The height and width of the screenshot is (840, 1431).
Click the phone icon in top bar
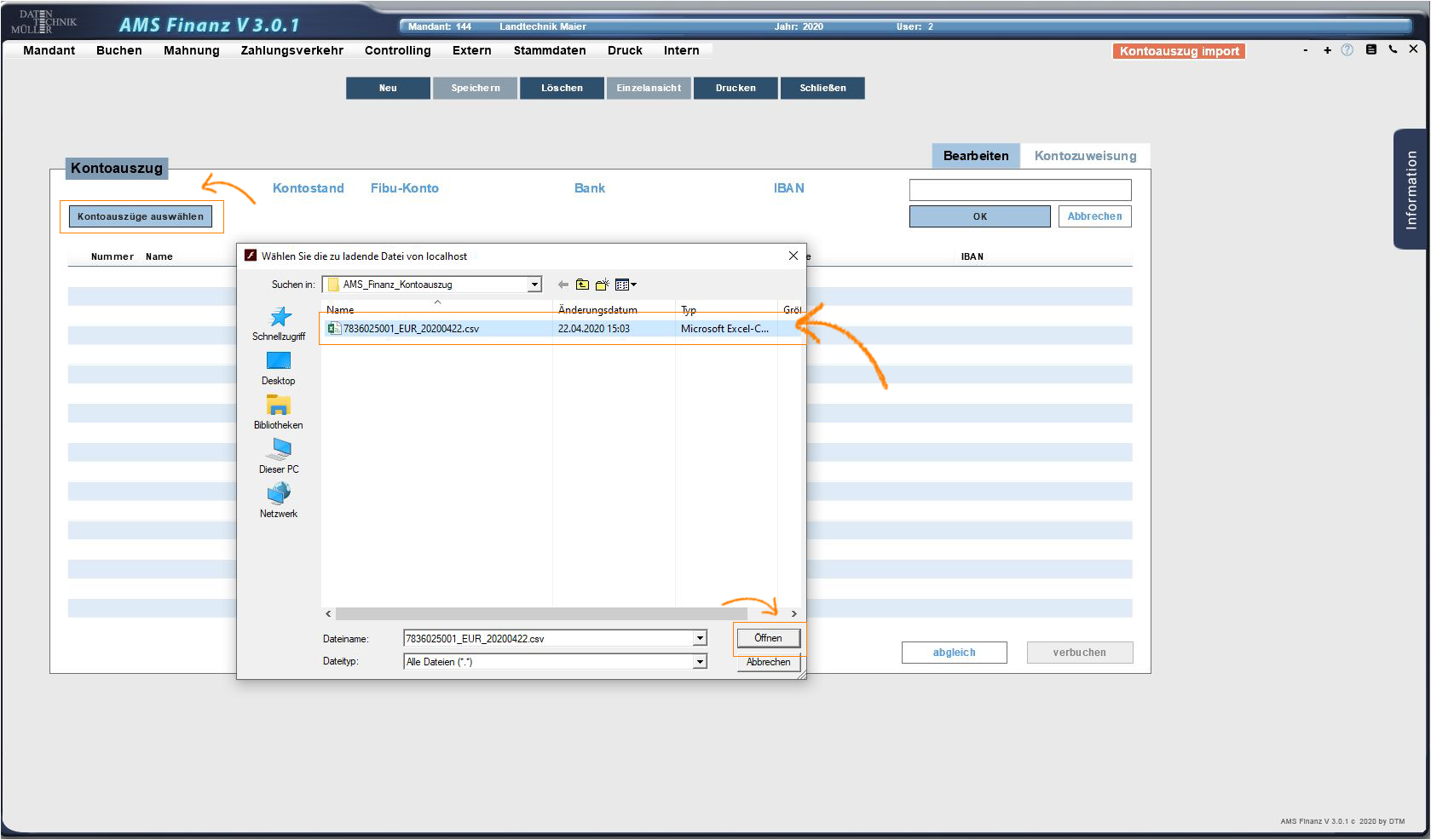1393,49
